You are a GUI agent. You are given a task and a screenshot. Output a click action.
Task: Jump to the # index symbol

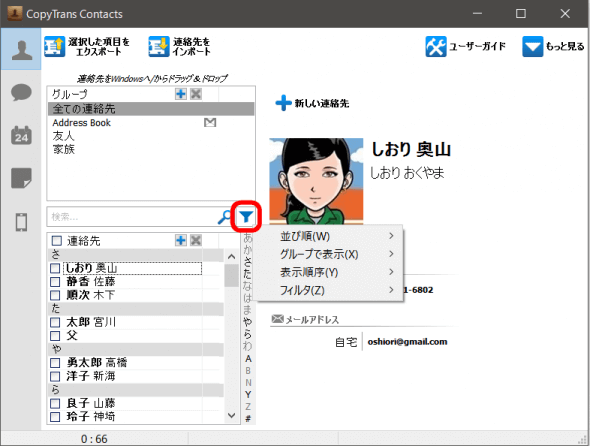[248, 418]
